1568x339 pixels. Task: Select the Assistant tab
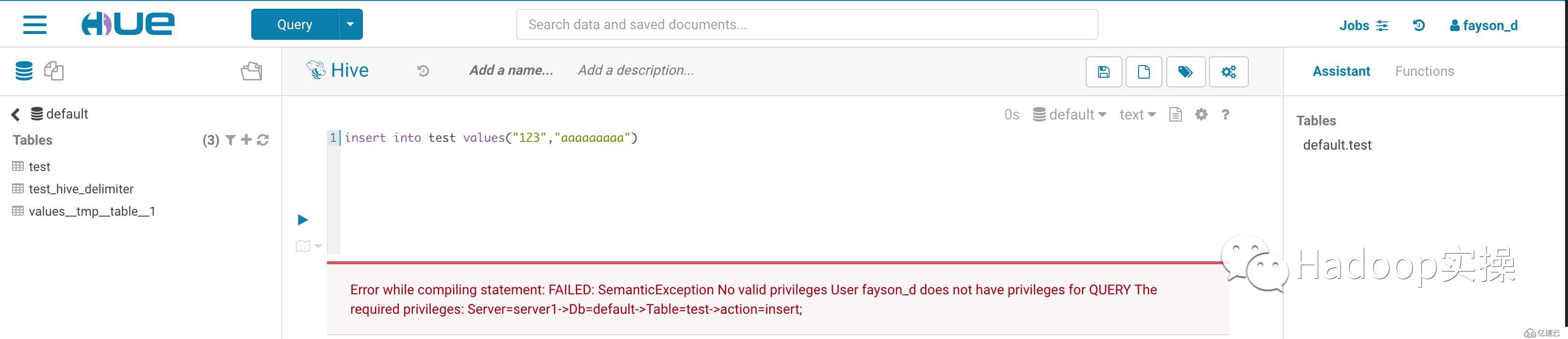pos(1341,71)
